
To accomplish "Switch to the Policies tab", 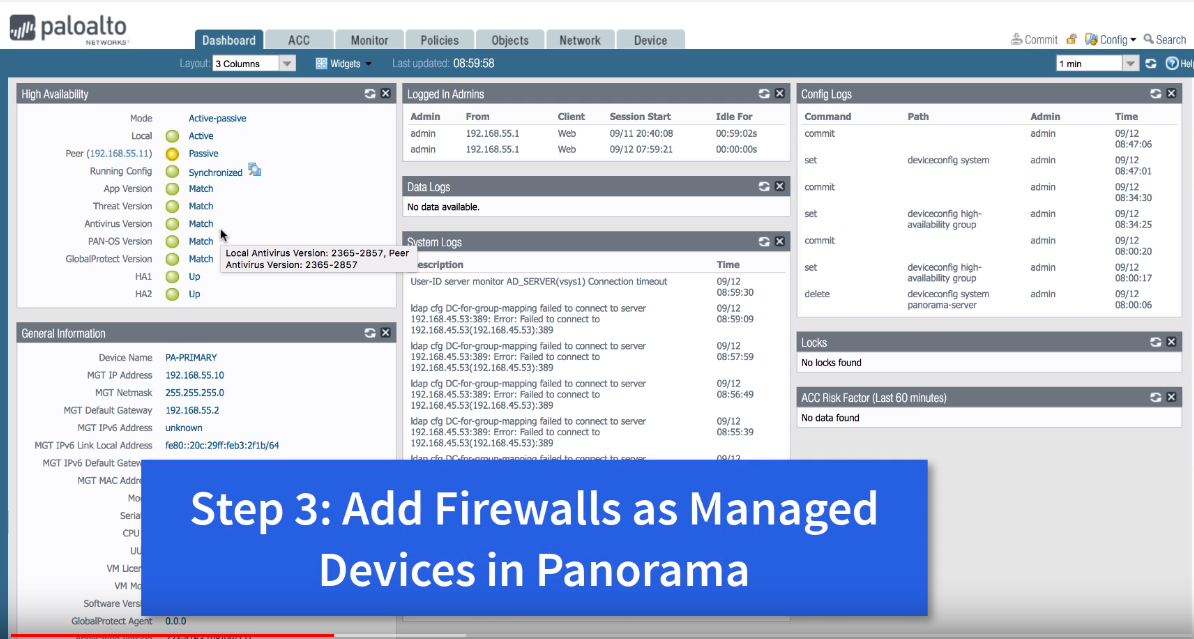I will point(439,40).
